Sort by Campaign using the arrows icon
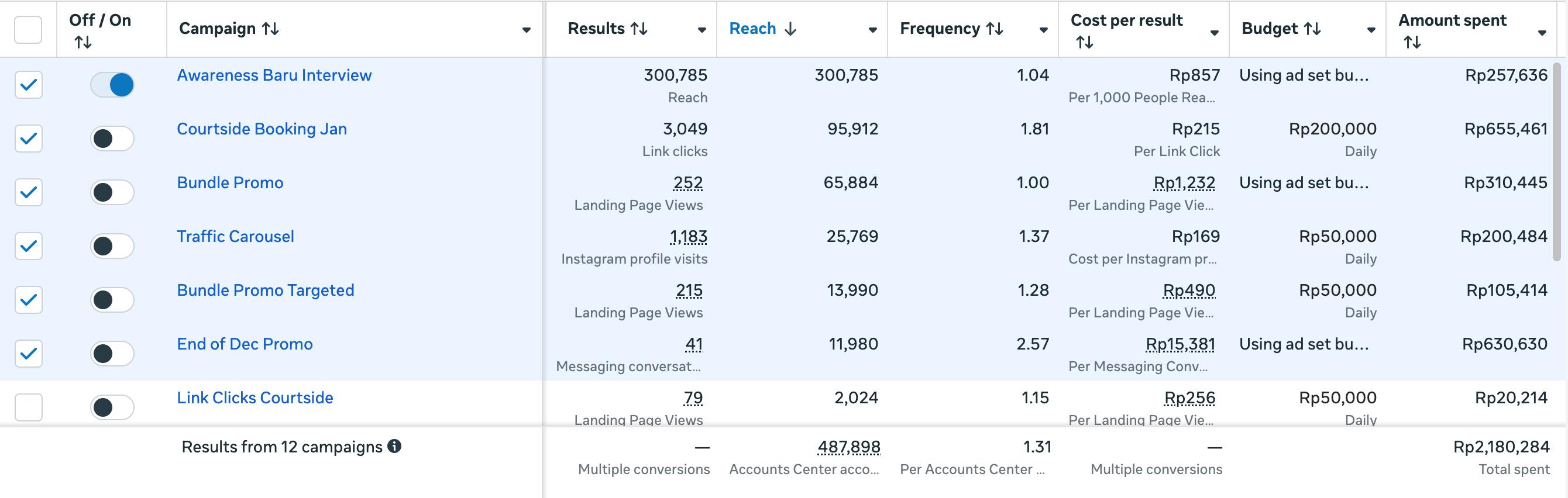The width and height of the screenshot is (1568, 498). tap(270, 29)
